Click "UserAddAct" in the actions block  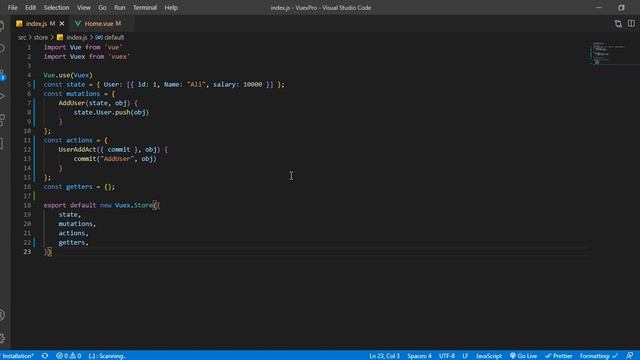(x=77, y=149)
